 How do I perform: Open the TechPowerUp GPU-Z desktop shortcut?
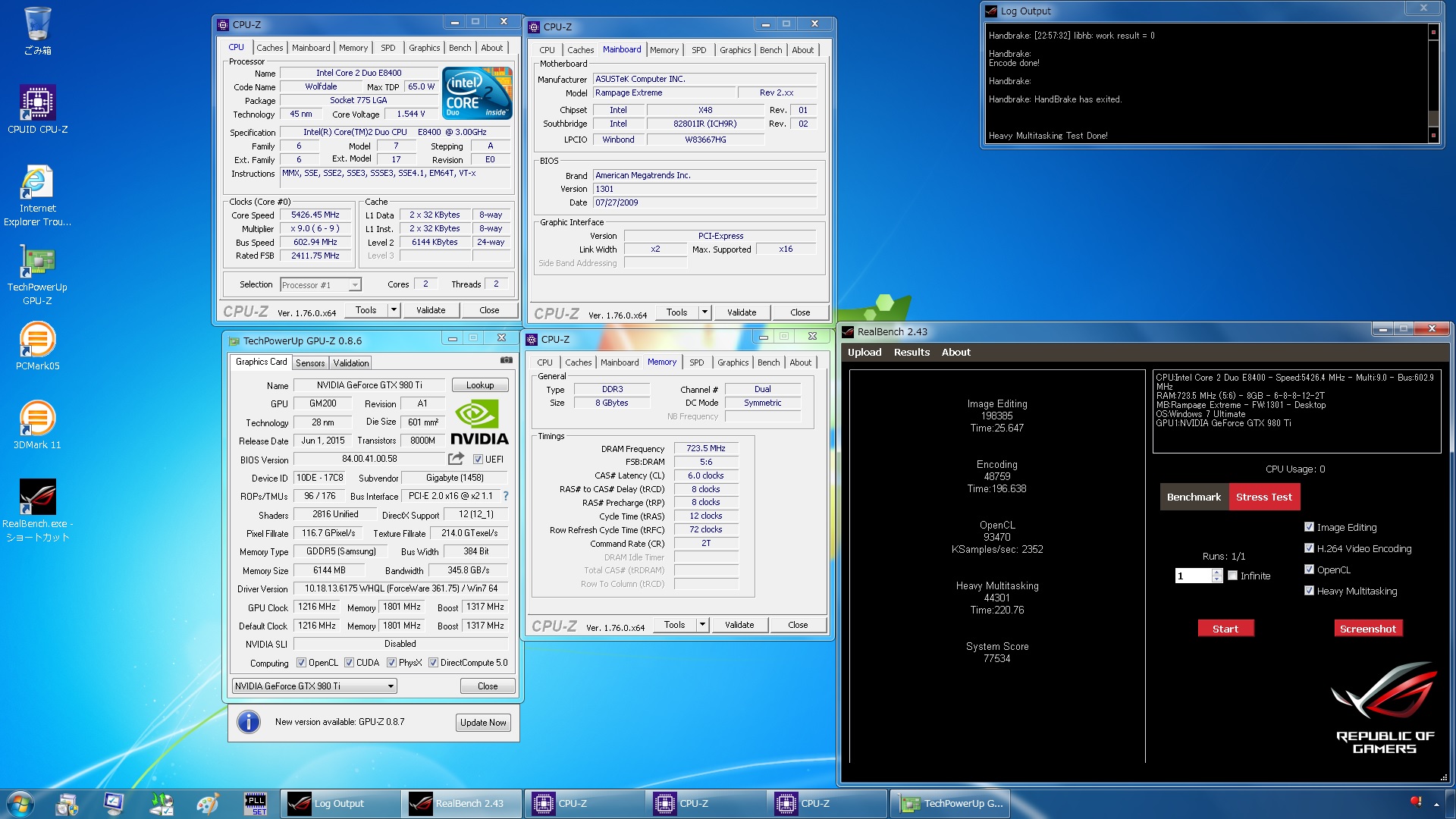37,275
